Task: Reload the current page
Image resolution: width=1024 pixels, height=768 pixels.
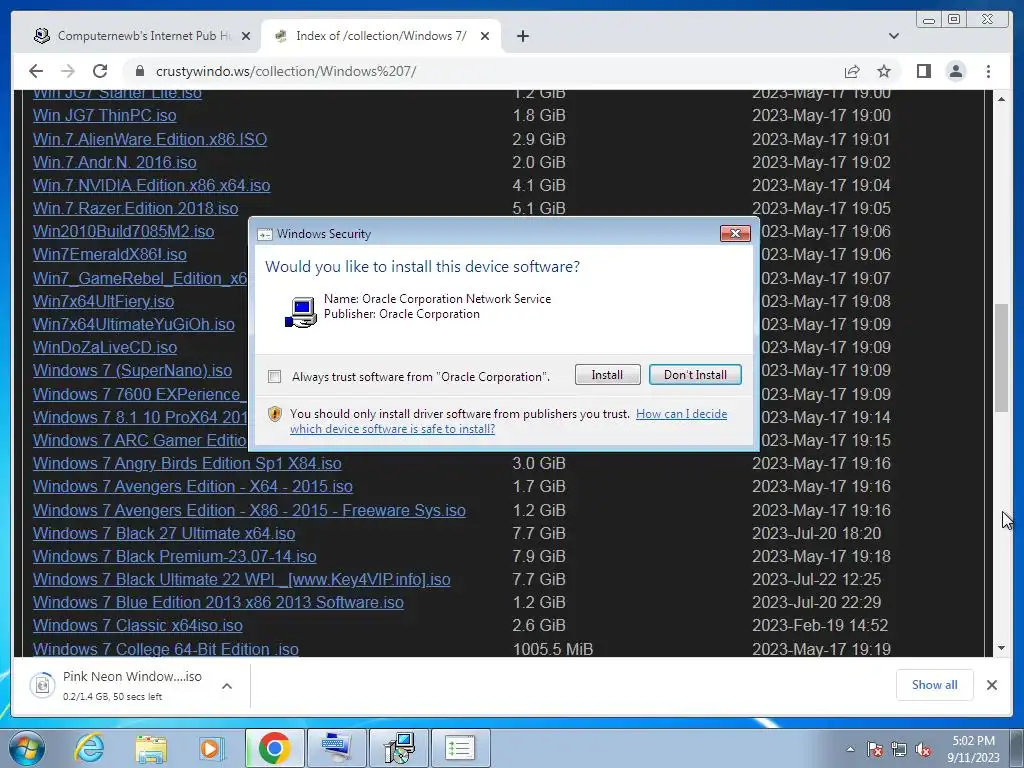Action: 100,71
